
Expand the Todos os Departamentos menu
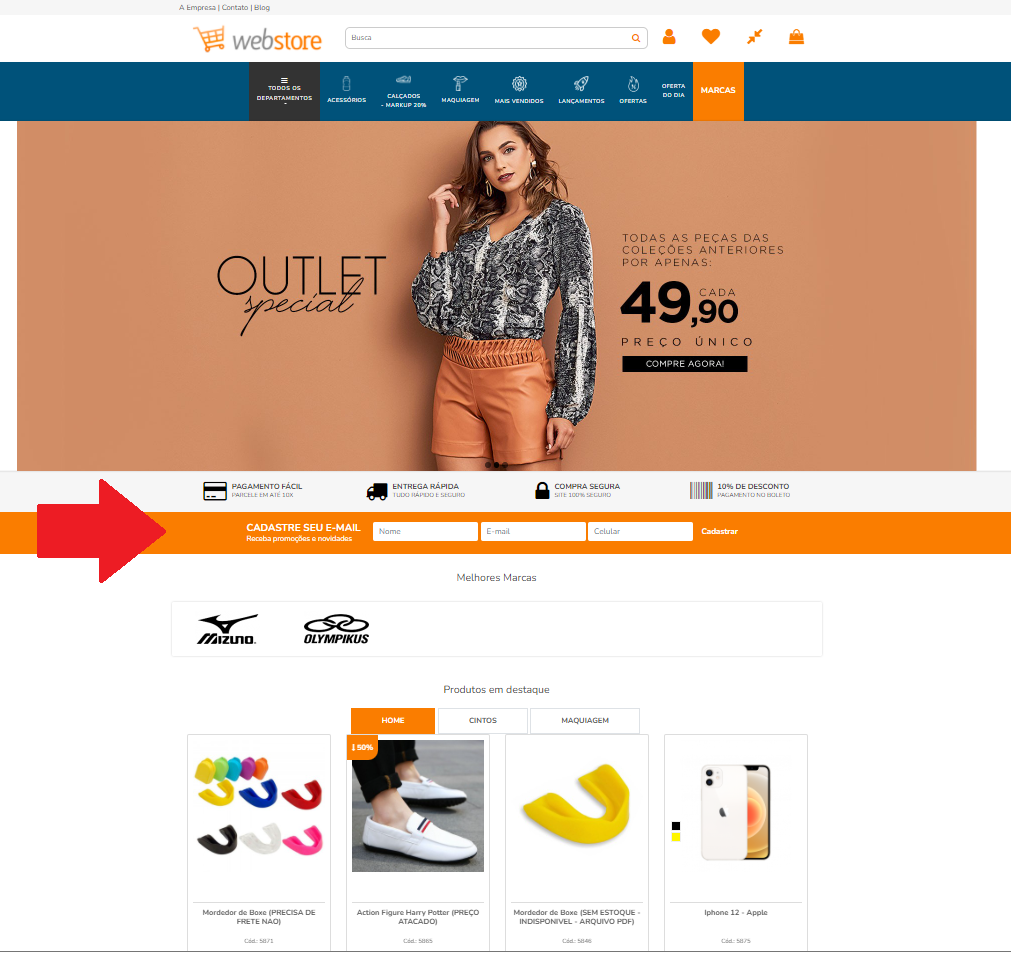[284, 91]
